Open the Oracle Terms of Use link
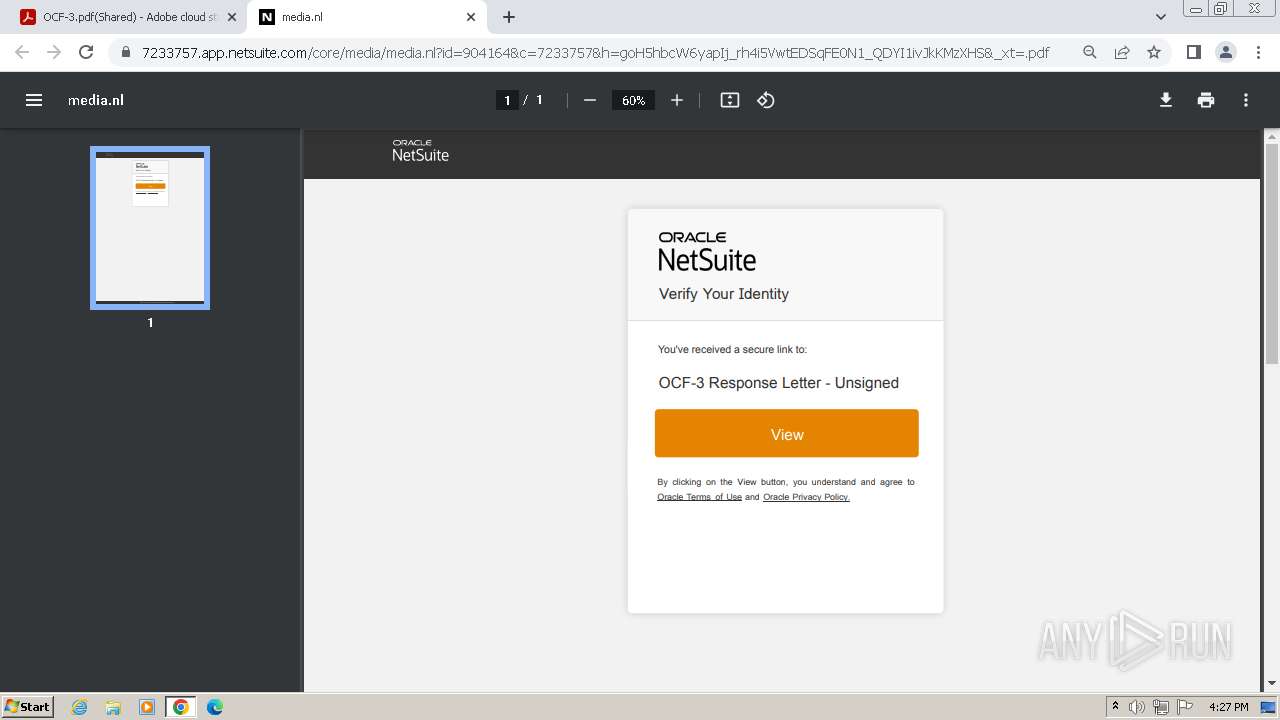This screenshot has height=720, width=1280. tap(700, 497)
